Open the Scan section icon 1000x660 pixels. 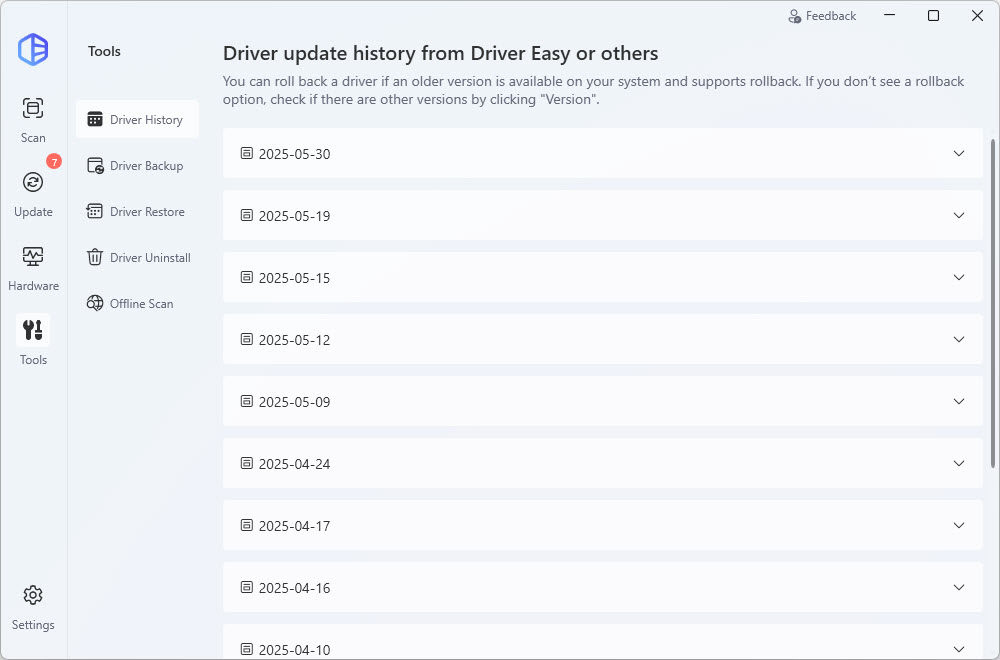click(33, 109)
